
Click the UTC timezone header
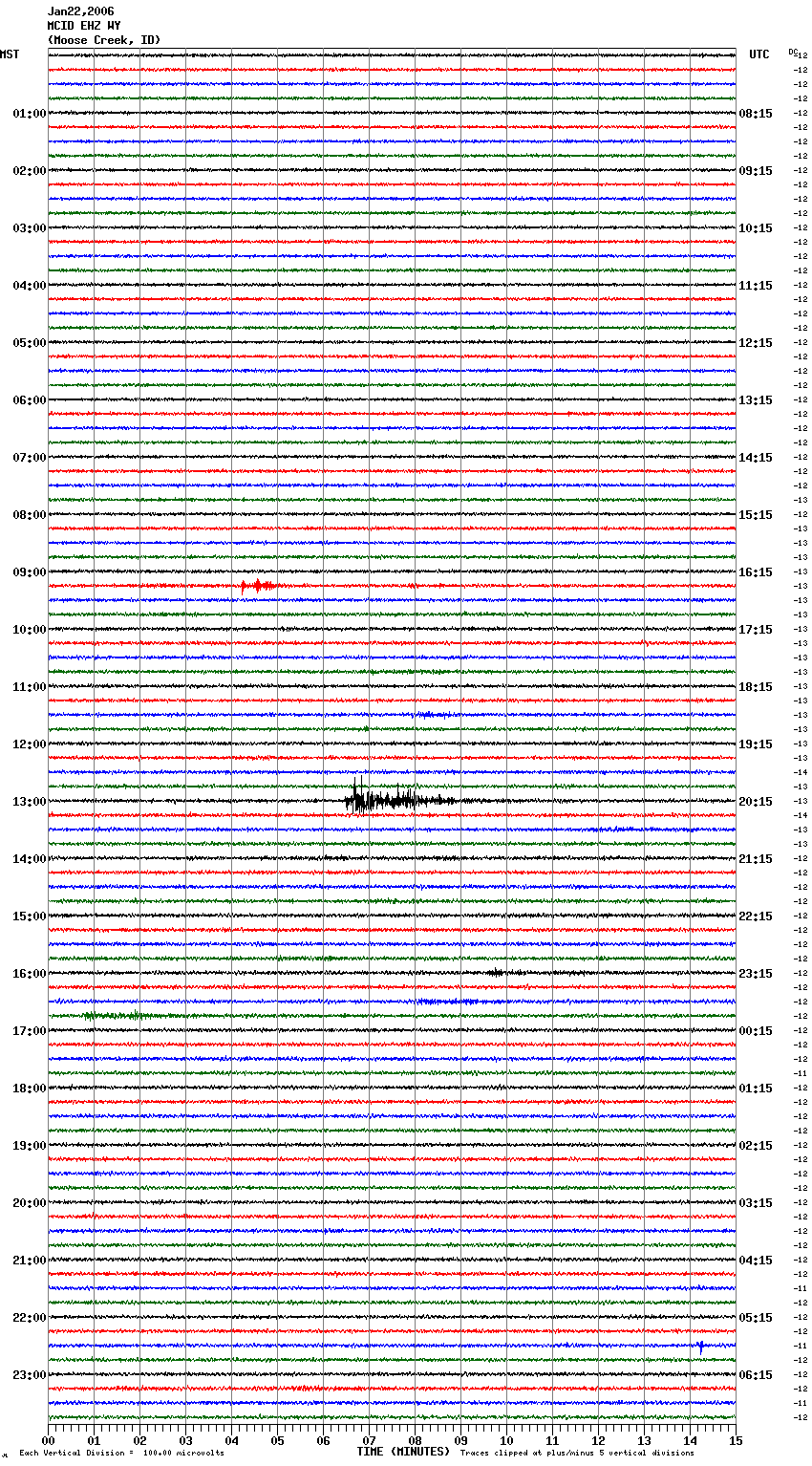(x=759, y=54)
